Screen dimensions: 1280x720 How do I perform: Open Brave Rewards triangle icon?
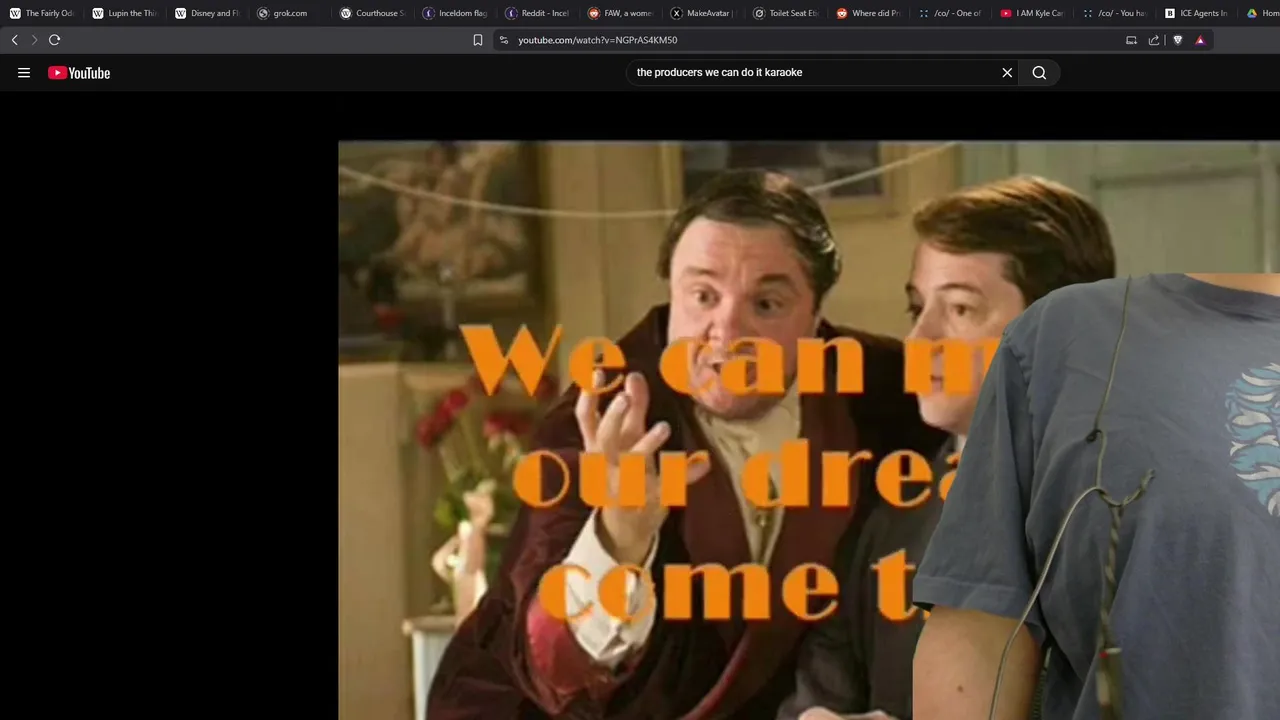click(x=1200, y=40)
